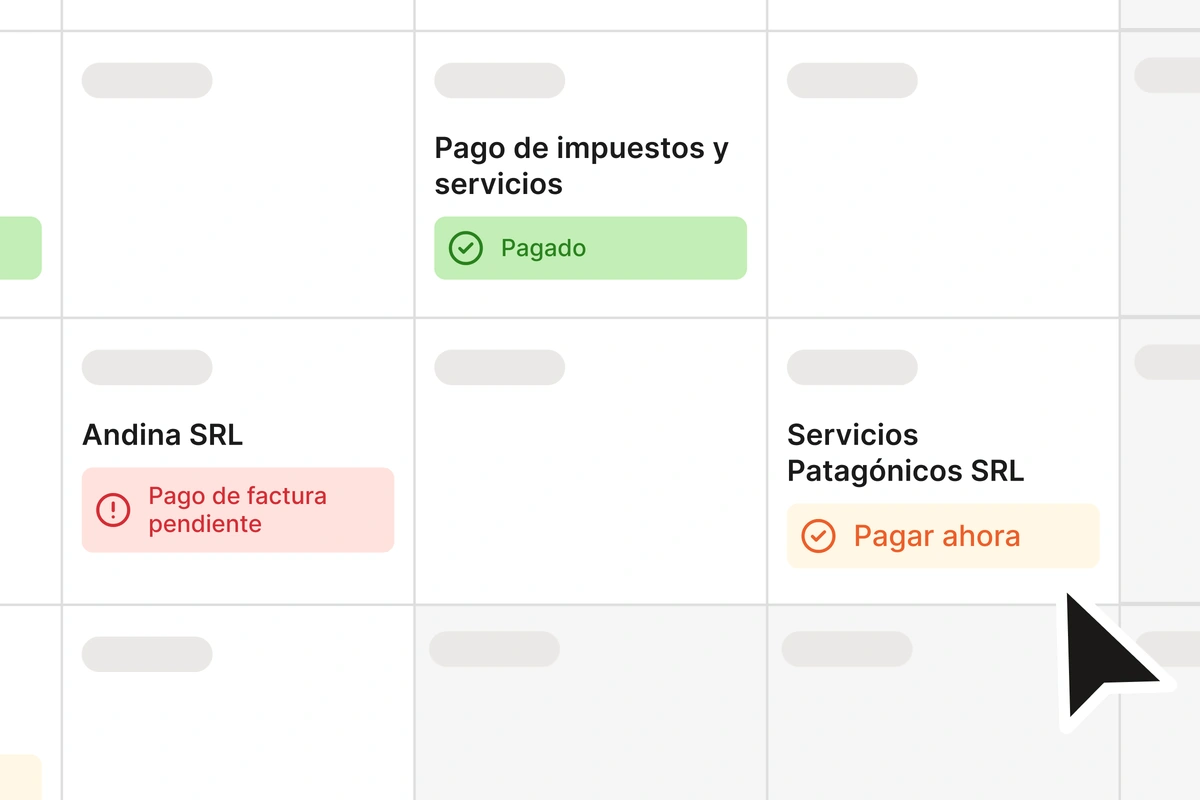1200x800 pixels.
Task: Click the date placeholder in the bottom-middle gray cell
Action: [494, 649]
